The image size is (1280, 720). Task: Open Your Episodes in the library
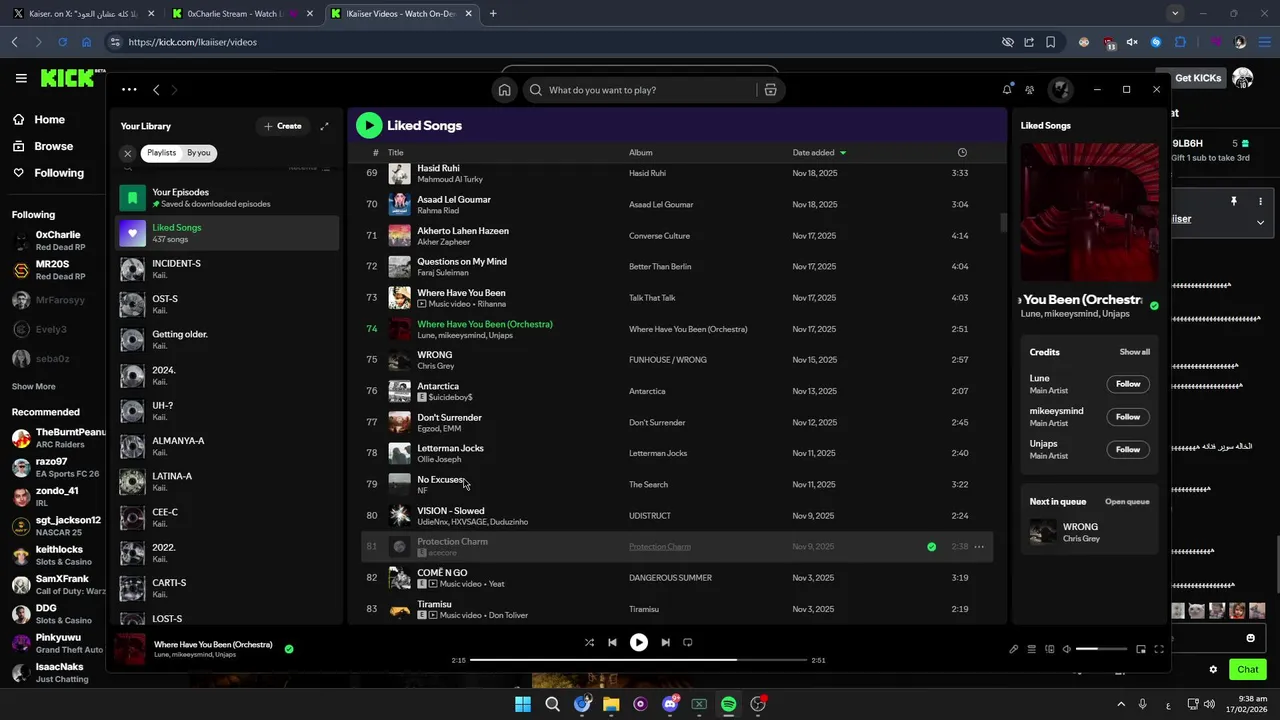227,198
